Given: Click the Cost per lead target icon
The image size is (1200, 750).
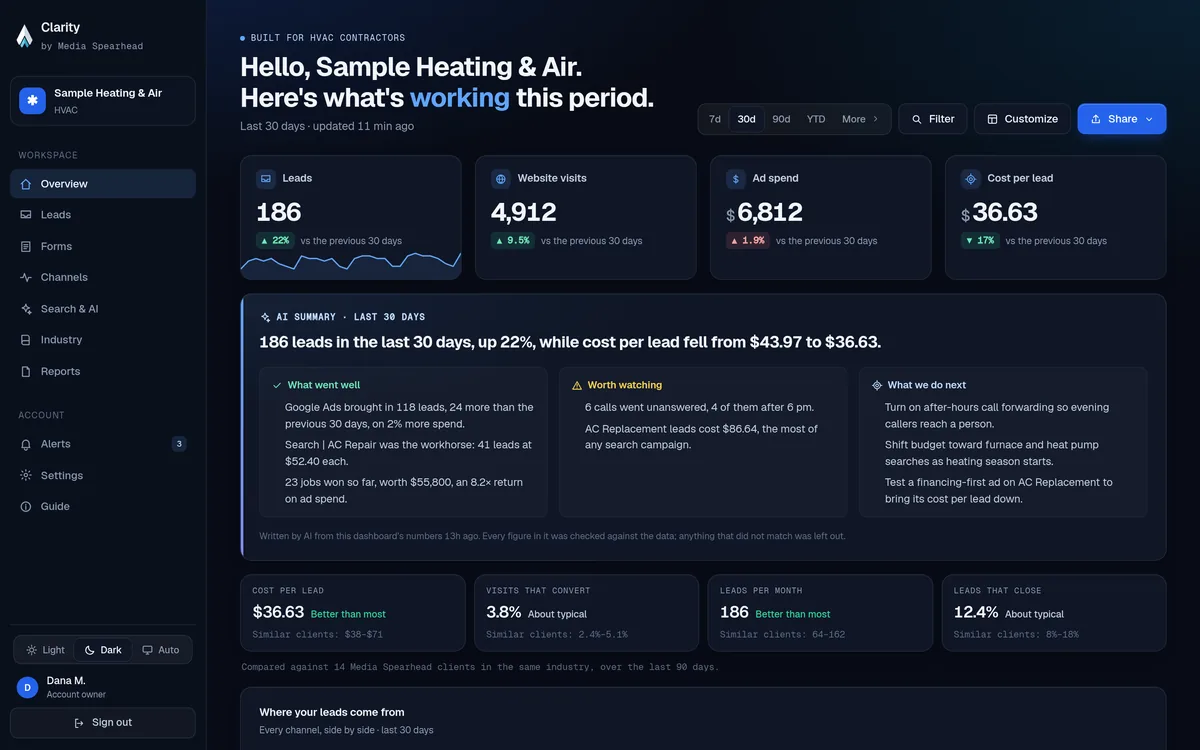Looking at the screenshot, I should click(970, 179).
